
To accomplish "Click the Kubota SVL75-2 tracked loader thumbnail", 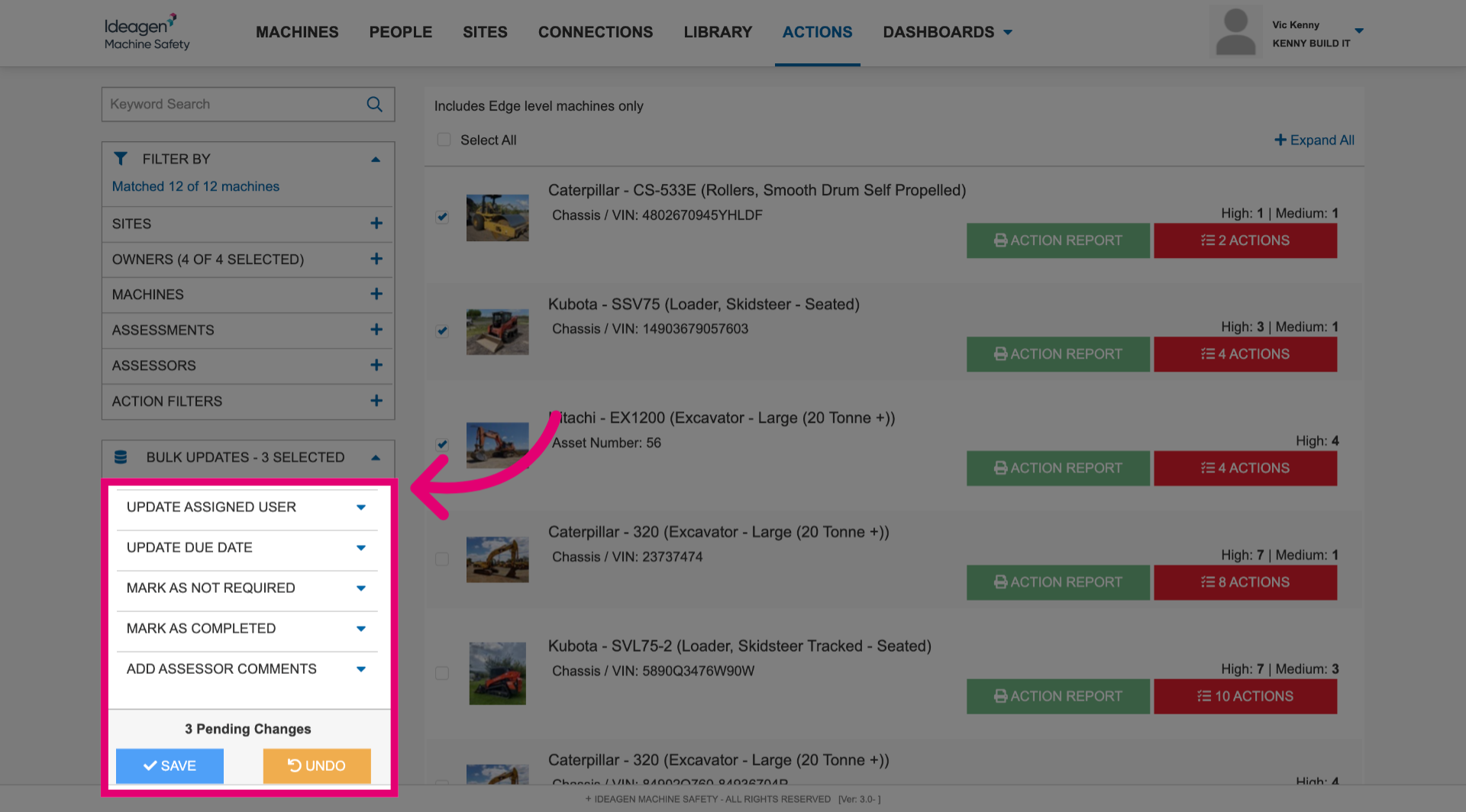I will coord(497,673).
